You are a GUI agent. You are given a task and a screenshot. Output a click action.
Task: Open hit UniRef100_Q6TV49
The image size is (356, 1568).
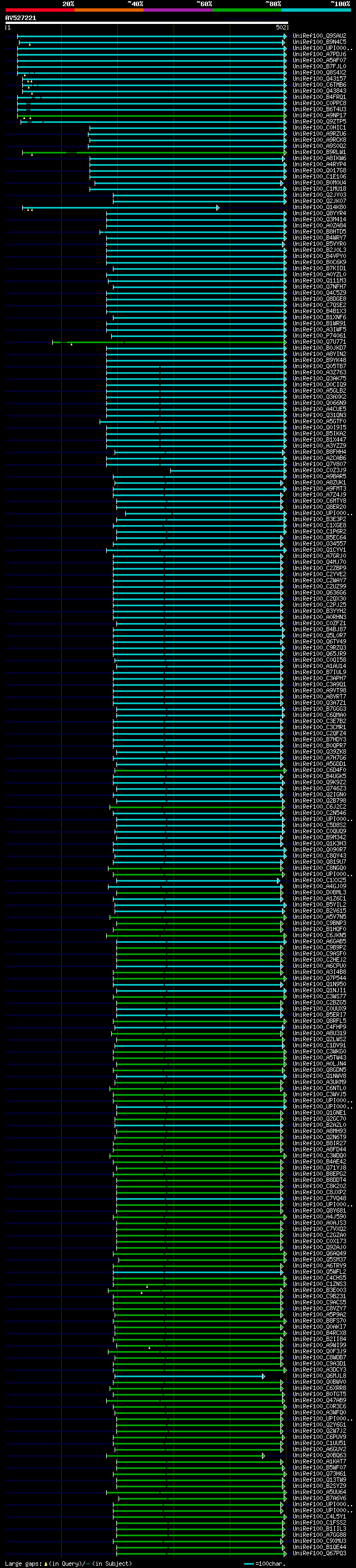pos(319,641)
